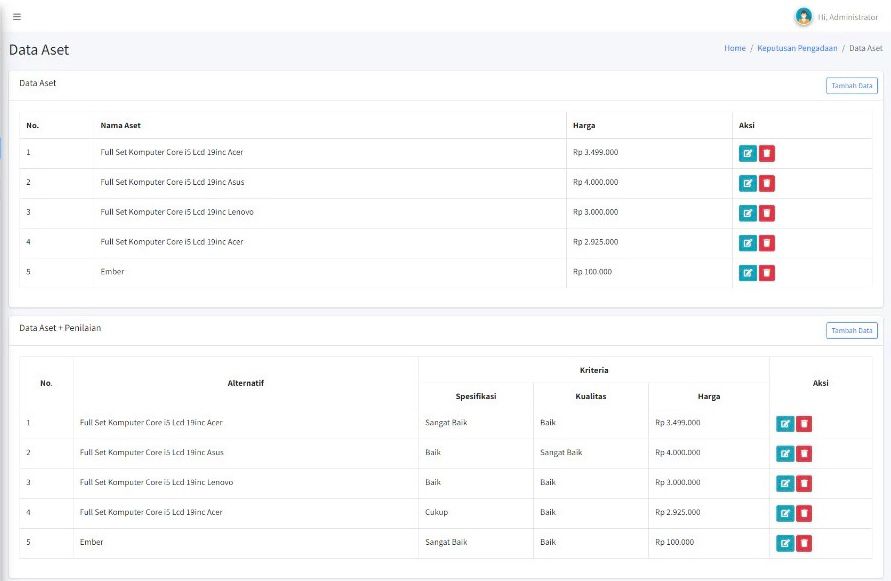Click Tambah Data in Data Aset panel
This screenshot has height=581, width=891.
pos(852,85)
